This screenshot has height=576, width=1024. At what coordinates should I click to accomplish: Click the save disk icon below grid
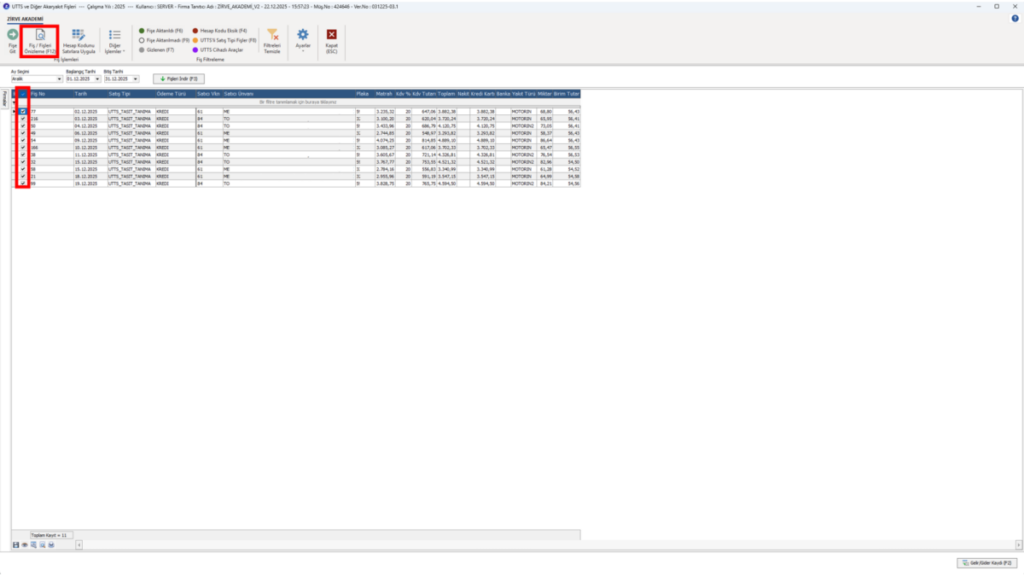click(16, 545)
